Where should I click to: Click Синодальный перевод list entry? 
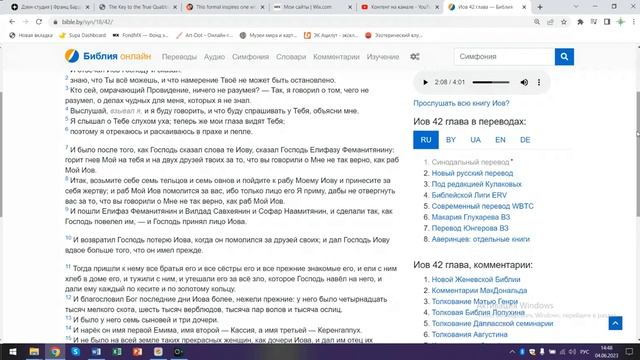tap(470, 162)
